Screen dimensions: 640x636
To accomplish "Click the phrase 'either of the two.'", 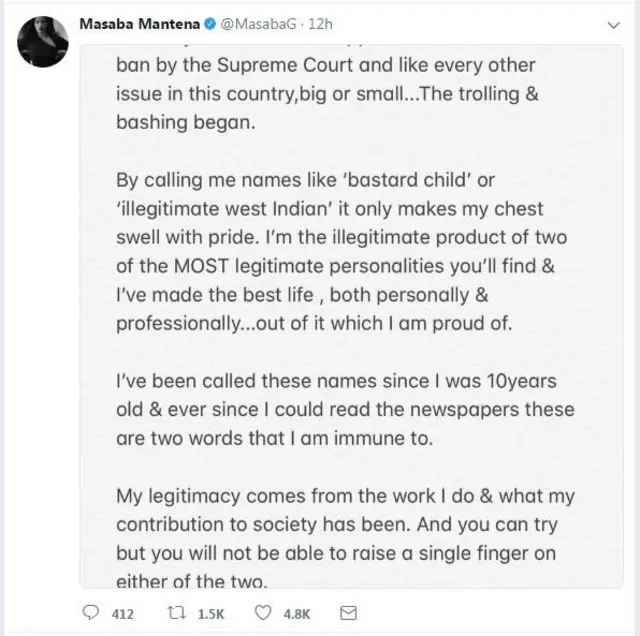I will pos(192,581).
